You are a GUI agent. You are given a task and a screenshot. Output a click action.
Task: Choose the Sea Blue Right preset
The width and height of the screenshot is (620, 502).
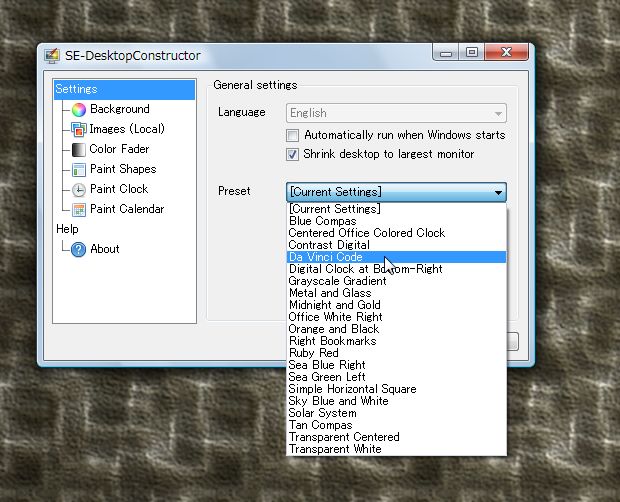396,365
